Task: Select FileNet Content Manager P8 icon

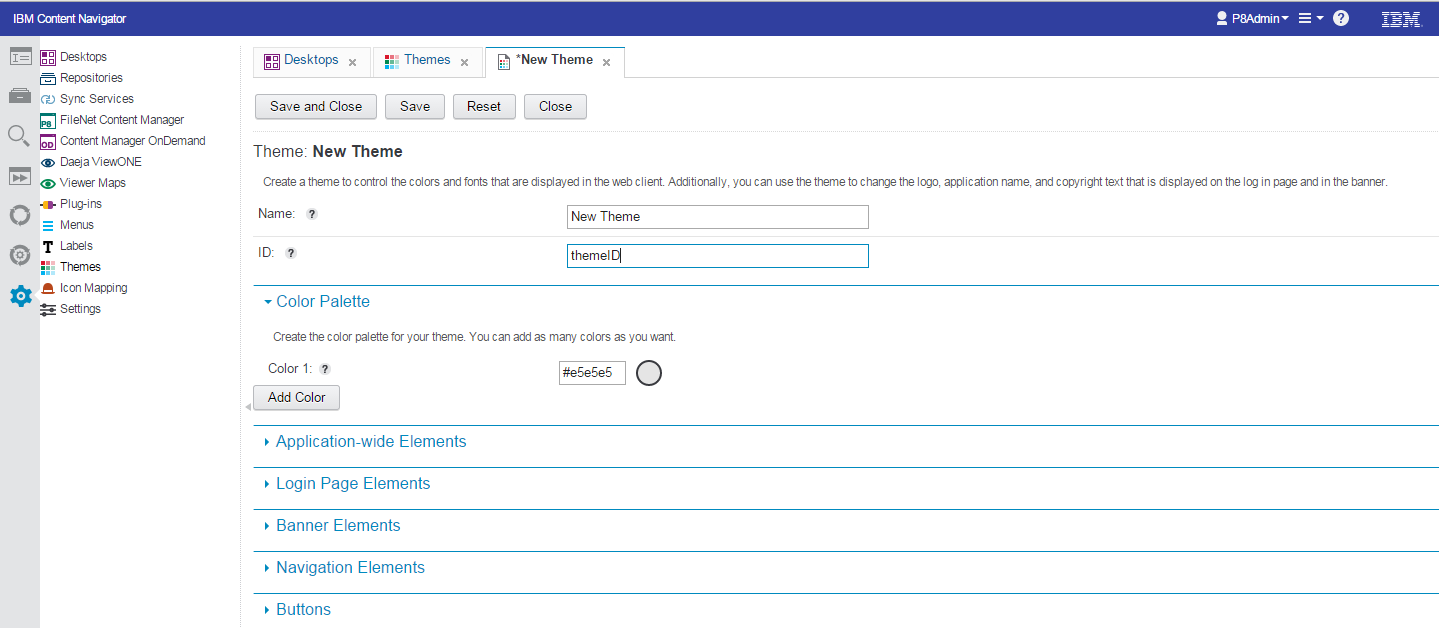Action: pyautogui.click(x=48, y=120)
